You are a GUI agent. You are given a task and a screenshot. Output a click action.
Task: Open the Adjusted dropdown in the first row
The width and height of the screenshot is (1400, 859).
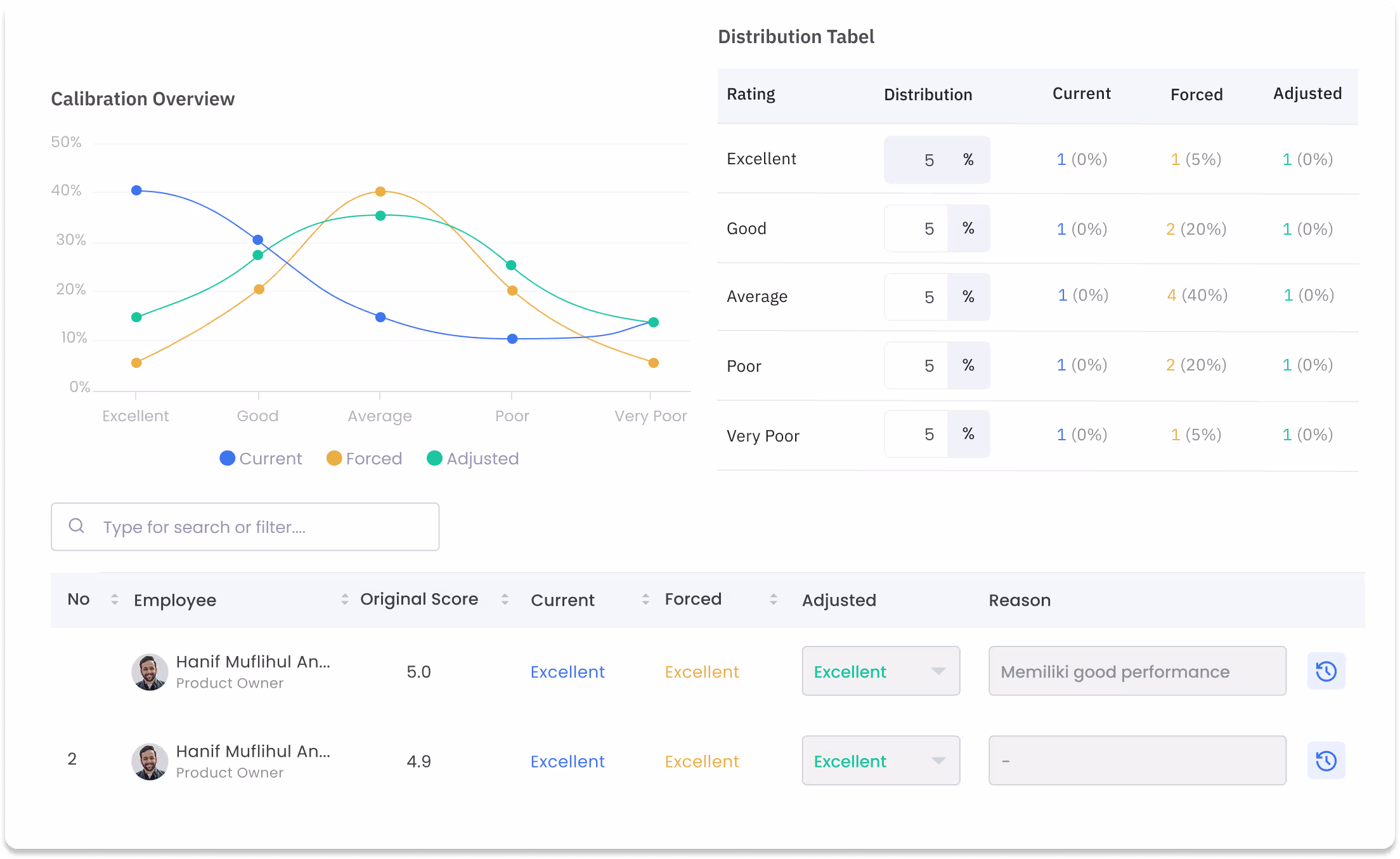tap(881, 671)
